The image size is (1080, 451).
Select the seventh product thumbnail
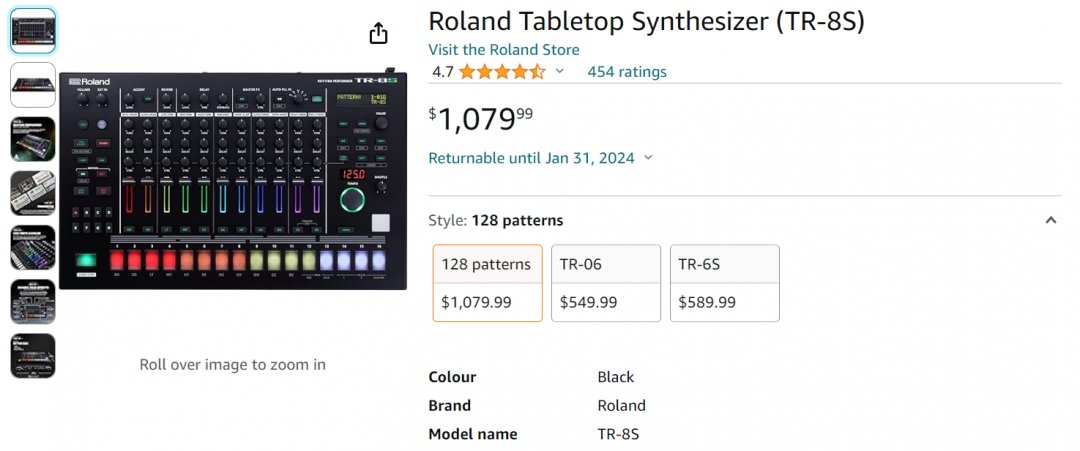coord(33,356)
